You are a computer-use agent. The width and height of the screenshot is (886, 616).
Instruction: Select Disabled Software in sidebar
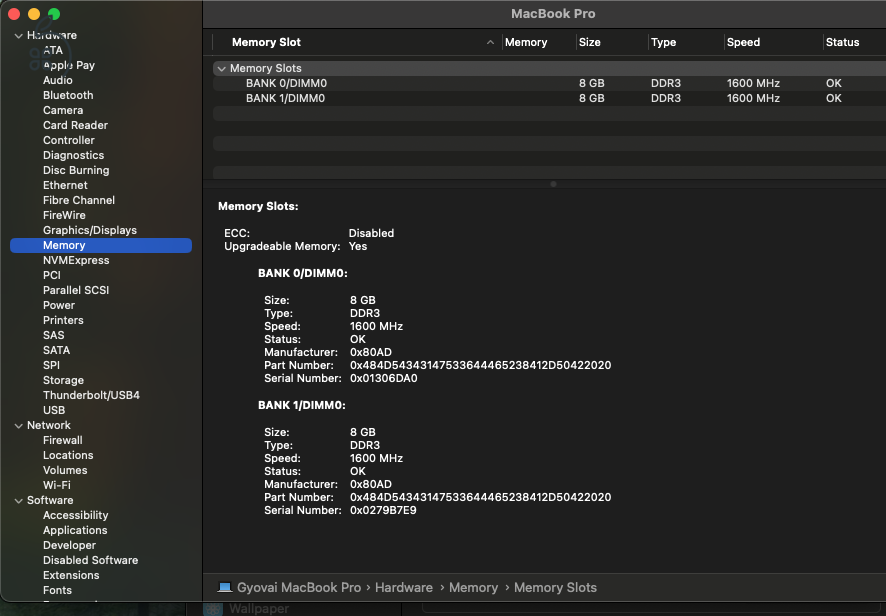[90, 560]
